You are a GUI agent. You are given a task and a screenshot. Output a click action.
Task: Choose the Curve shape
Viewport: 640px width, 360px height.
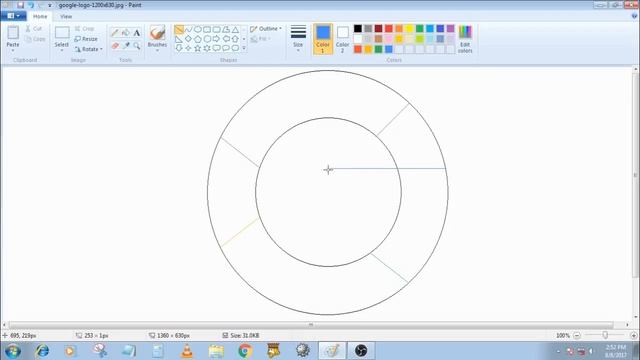188,29
